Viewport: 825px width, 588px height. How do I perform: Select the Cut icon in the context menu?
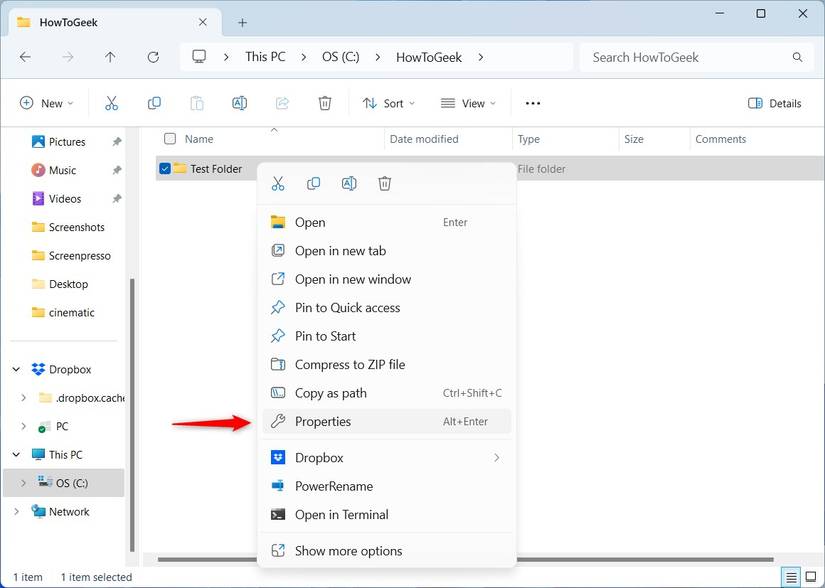(x=278, y=183)
